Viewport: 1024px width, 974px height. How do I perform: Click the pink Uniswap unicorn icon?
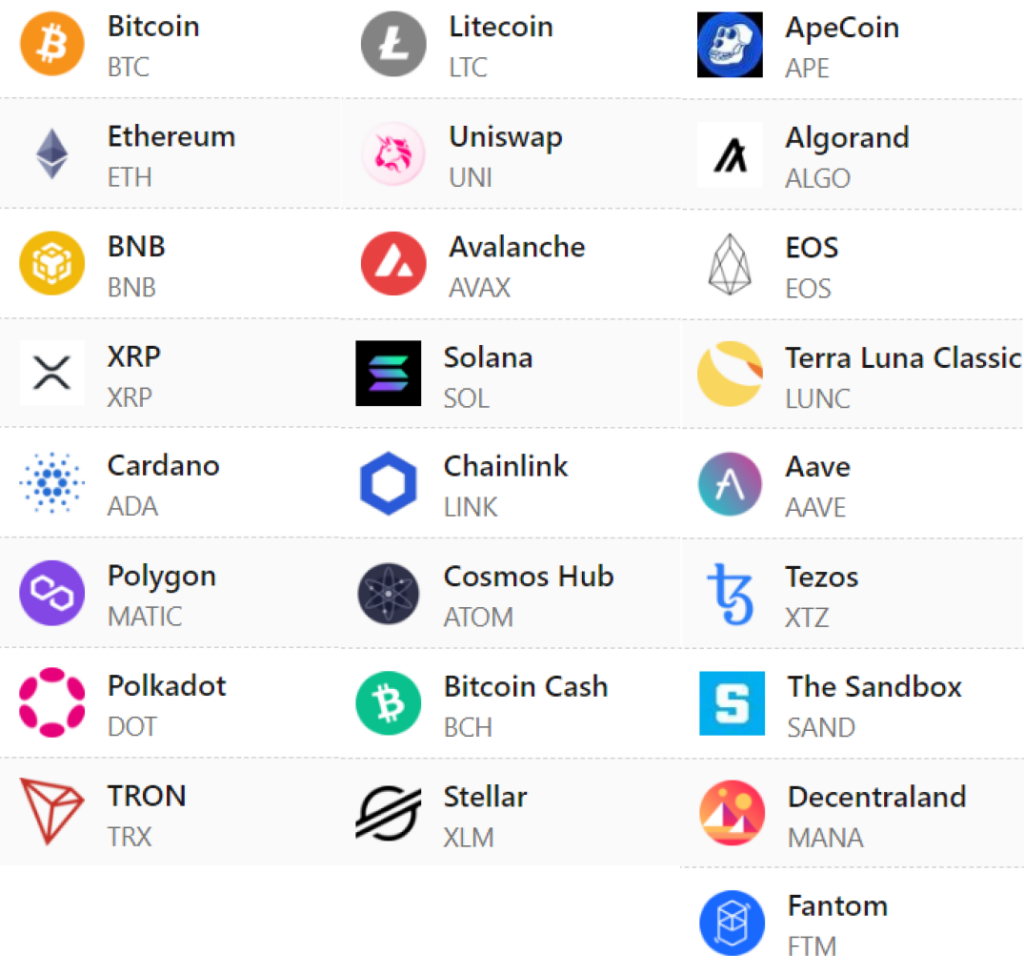[393, 154]
